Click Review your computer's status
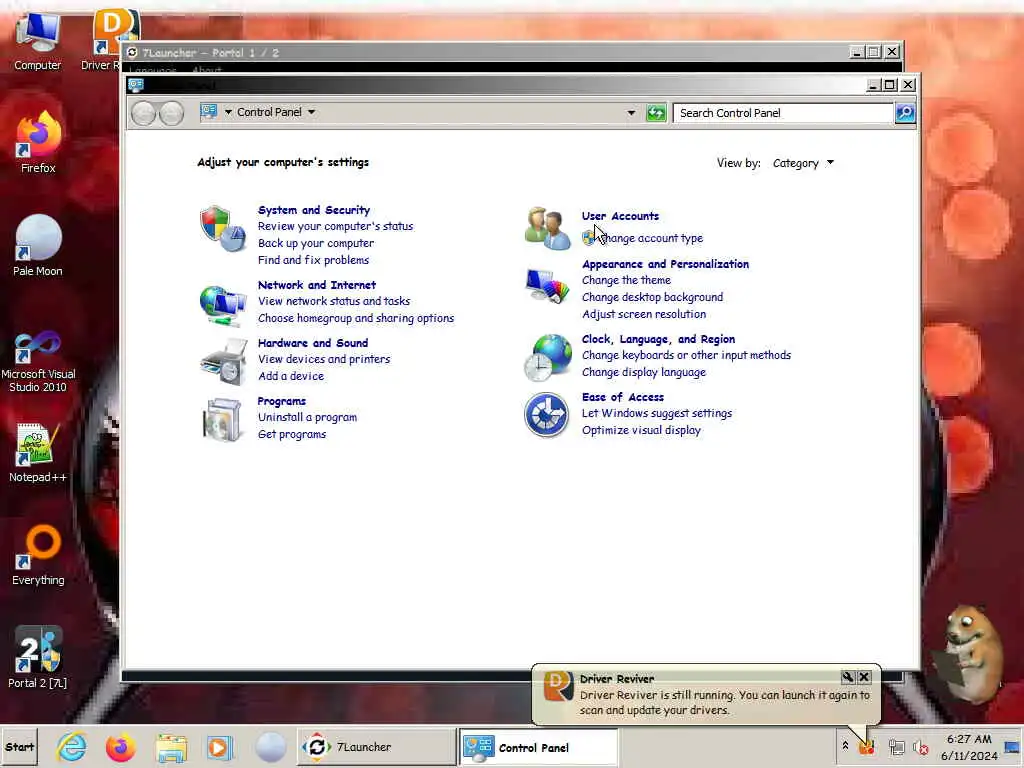1024x768 pixels. 335,226
